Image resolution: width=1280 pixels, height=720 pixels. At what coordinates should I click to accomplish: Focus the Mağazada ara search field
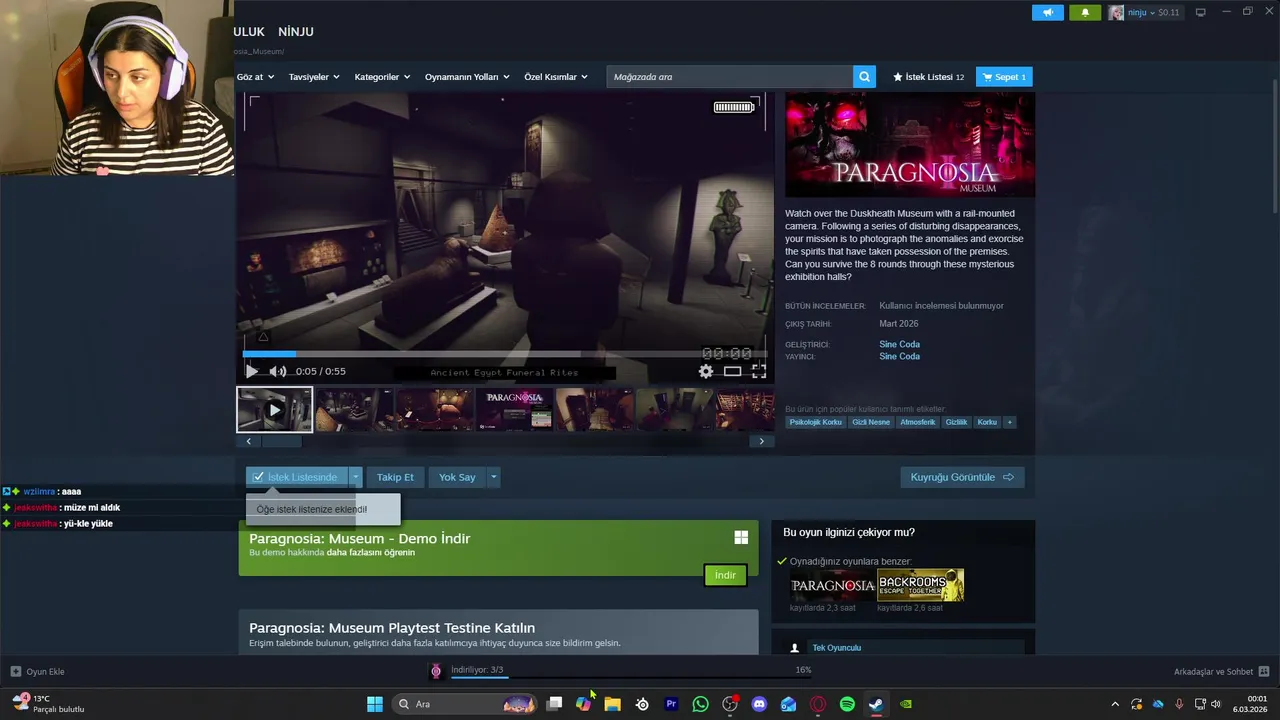tap(729, 77)
